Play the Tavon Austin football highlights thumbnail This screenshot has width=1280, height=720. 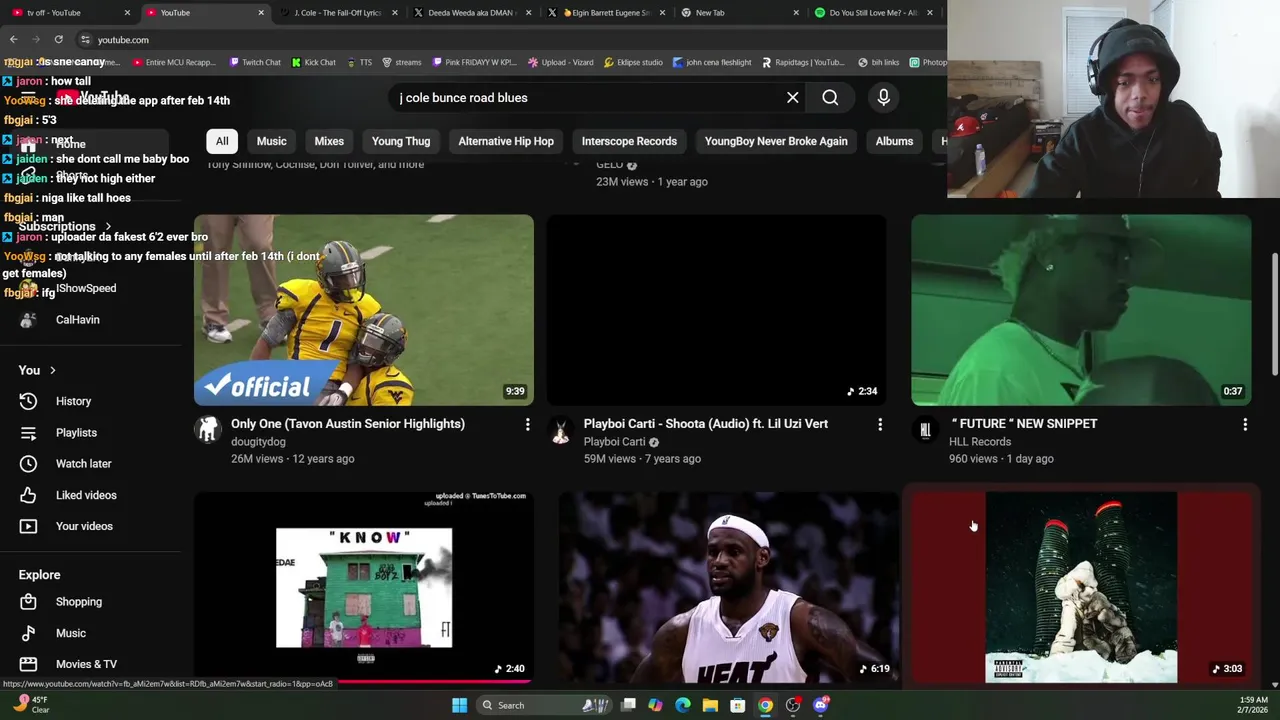coord(364,310)
